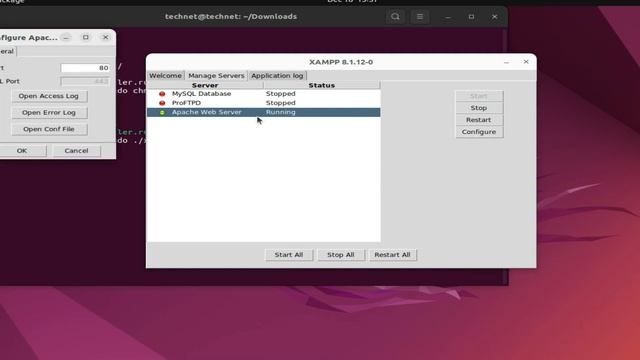Viewport: 640px width, 360px height.
Task: Switch to the Manage Servers tab
Action: coord(216,76)
